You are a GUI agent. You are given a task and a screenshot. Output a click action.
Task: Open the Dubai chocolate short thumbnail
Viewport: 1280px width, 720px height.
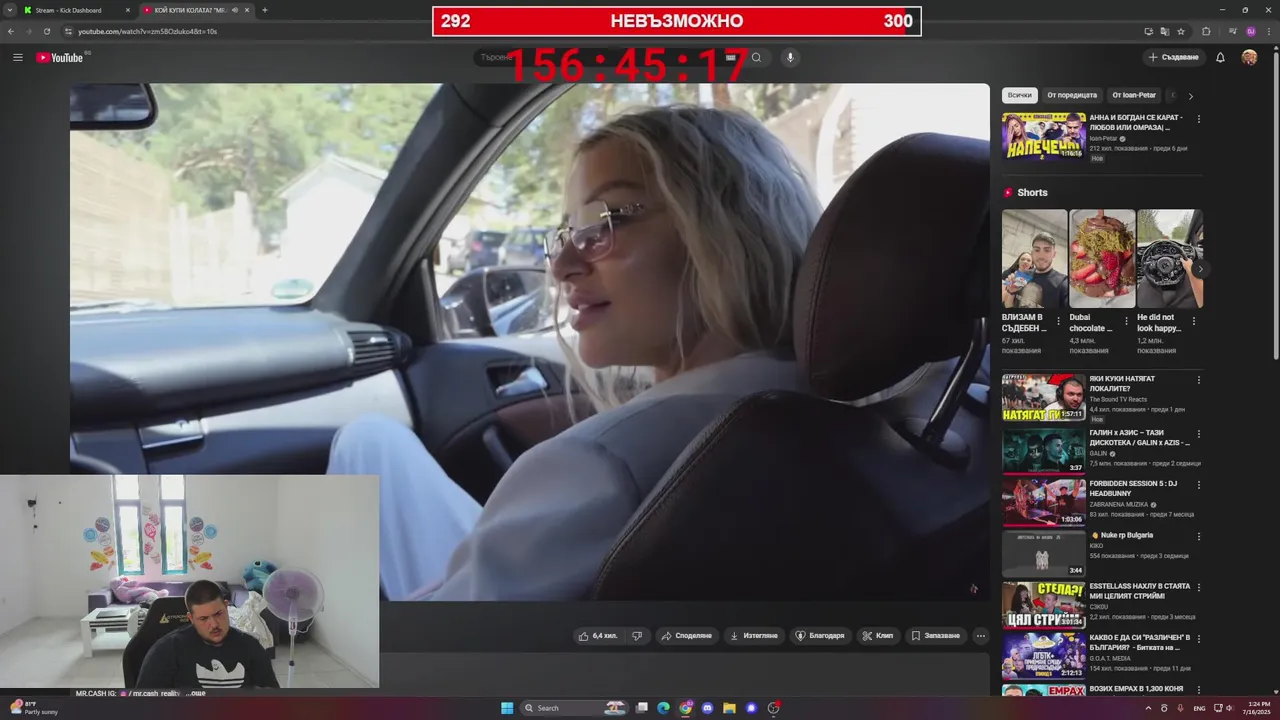(x=1102, y=258)
